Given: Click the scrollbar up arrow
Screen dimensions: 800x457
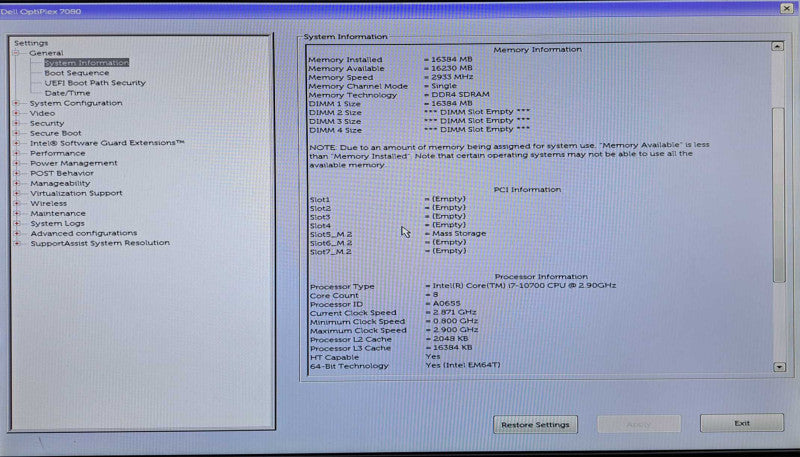Looking at the screenshot, I should tap(777, 46).
